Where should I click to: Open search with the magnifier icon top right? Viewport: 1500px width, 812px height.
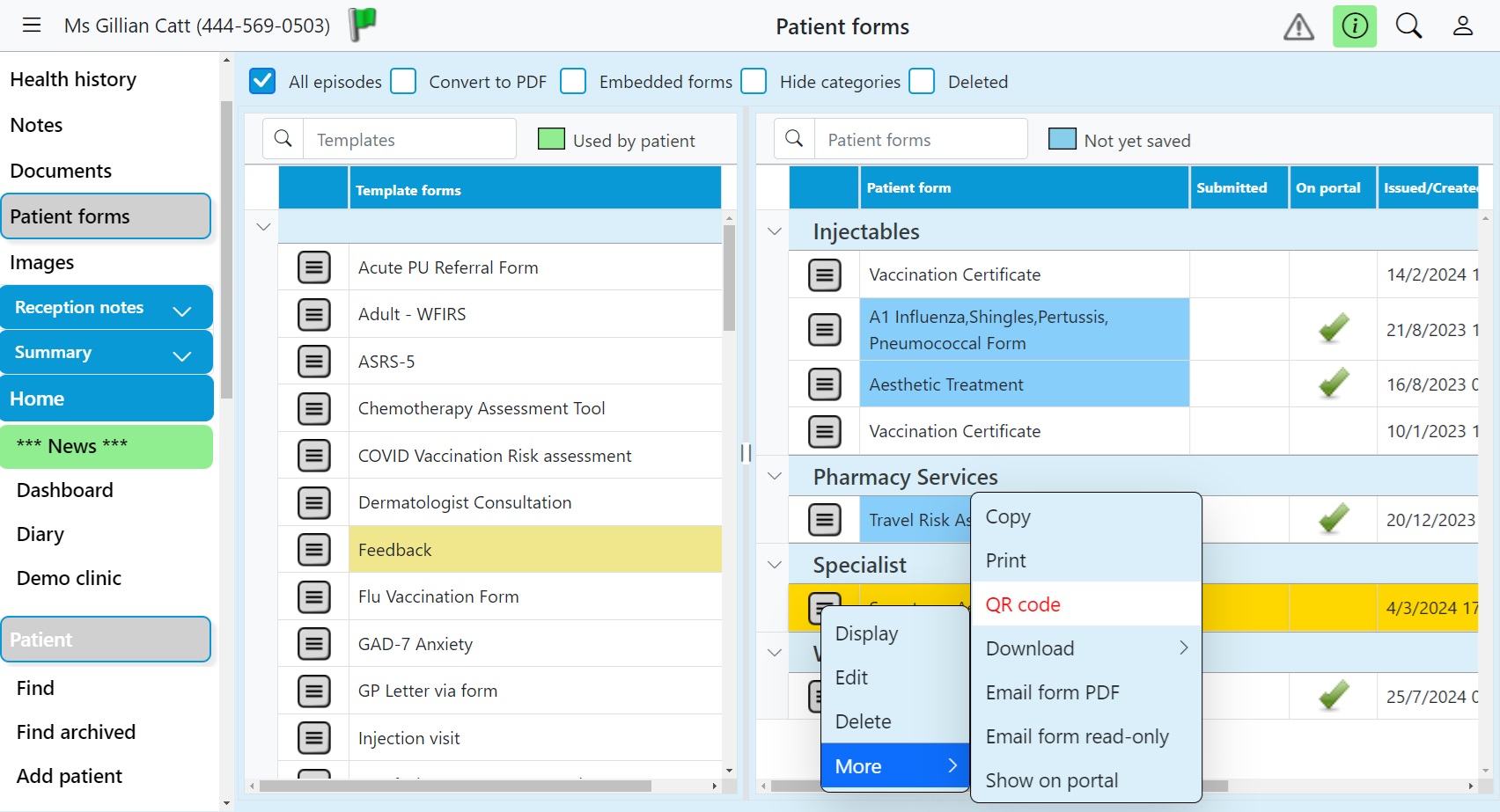pyautogui.click(x=1408, y=26)
